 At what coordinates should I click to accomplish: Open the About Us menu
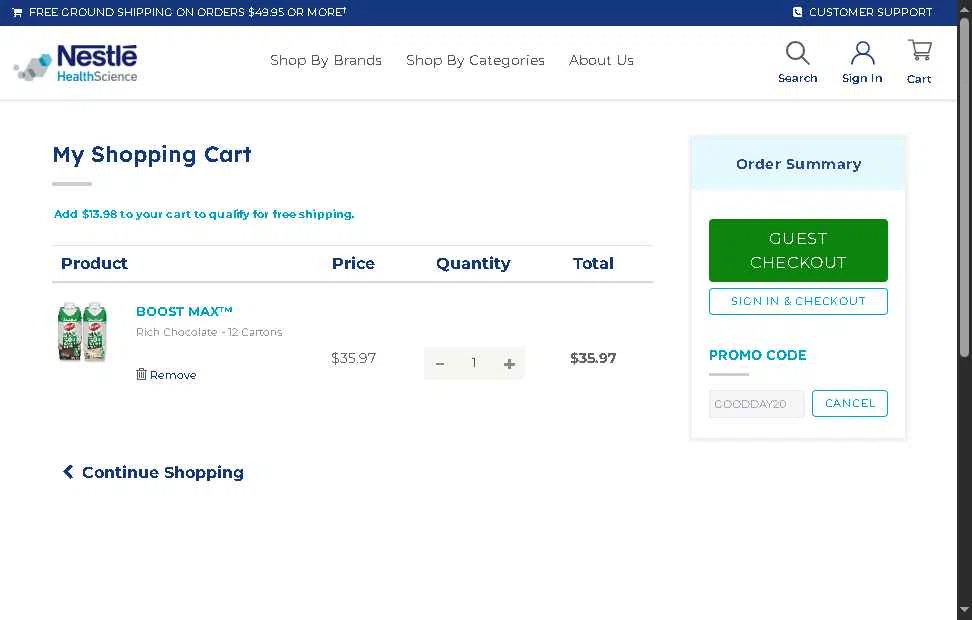(x=601, y=60)
